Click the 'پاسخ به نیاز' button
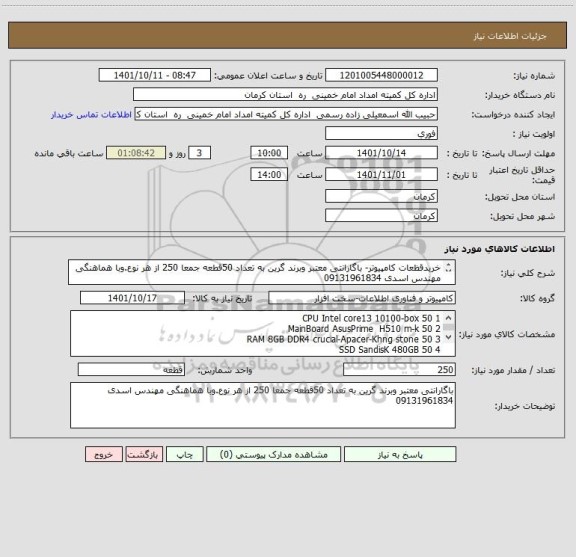576x557 pixels. tap(400, 454)
